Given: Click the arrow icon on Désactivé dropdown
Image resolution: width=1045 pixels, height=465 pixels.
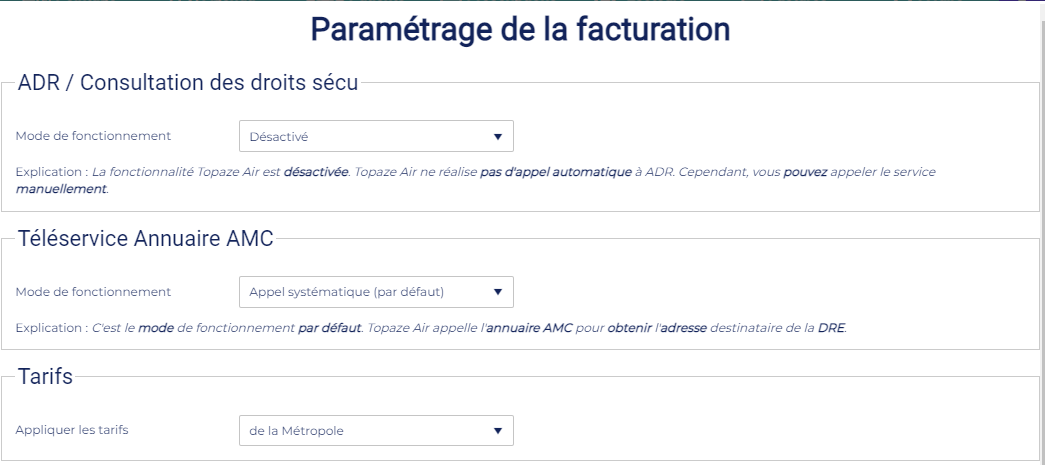Looking at the screenshot, I should (498, 137).
